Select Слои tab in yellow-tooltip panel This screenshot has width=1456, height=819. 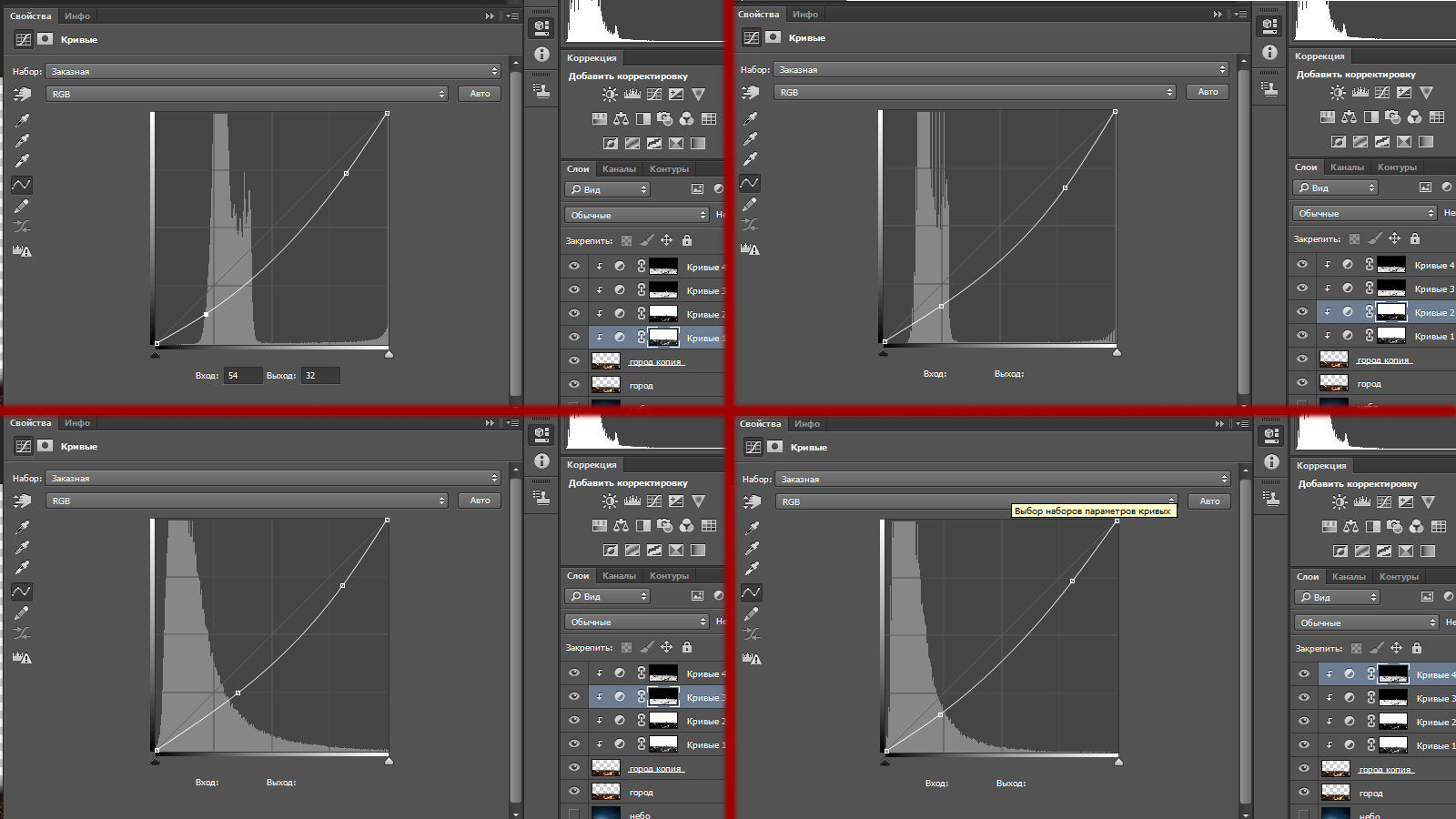pyautogui.click(x=1308, y=576)
